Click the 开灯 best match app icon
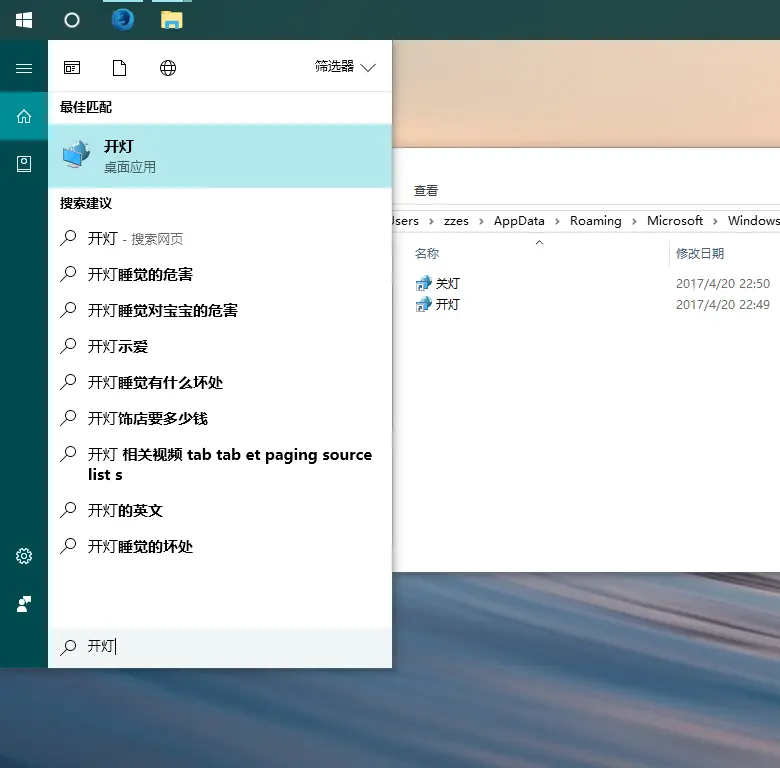 click(76, 154)
